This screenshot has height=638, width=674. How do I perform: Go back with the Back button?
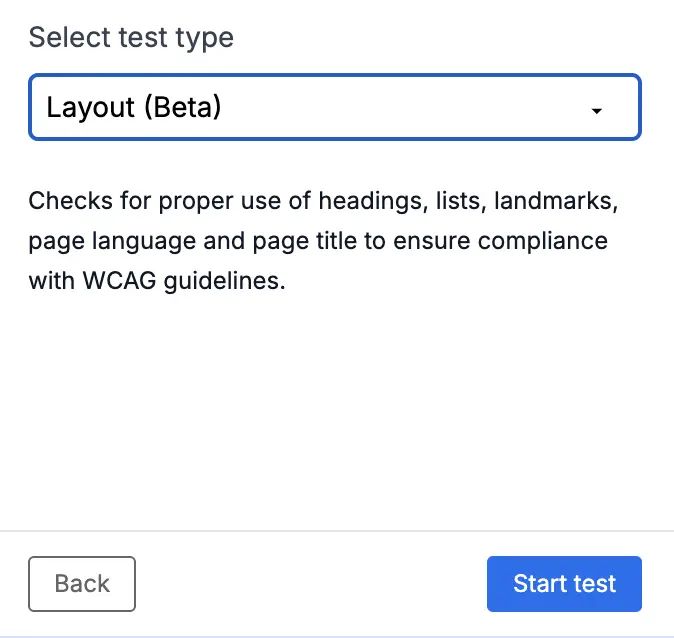click(x=82, y=584)
